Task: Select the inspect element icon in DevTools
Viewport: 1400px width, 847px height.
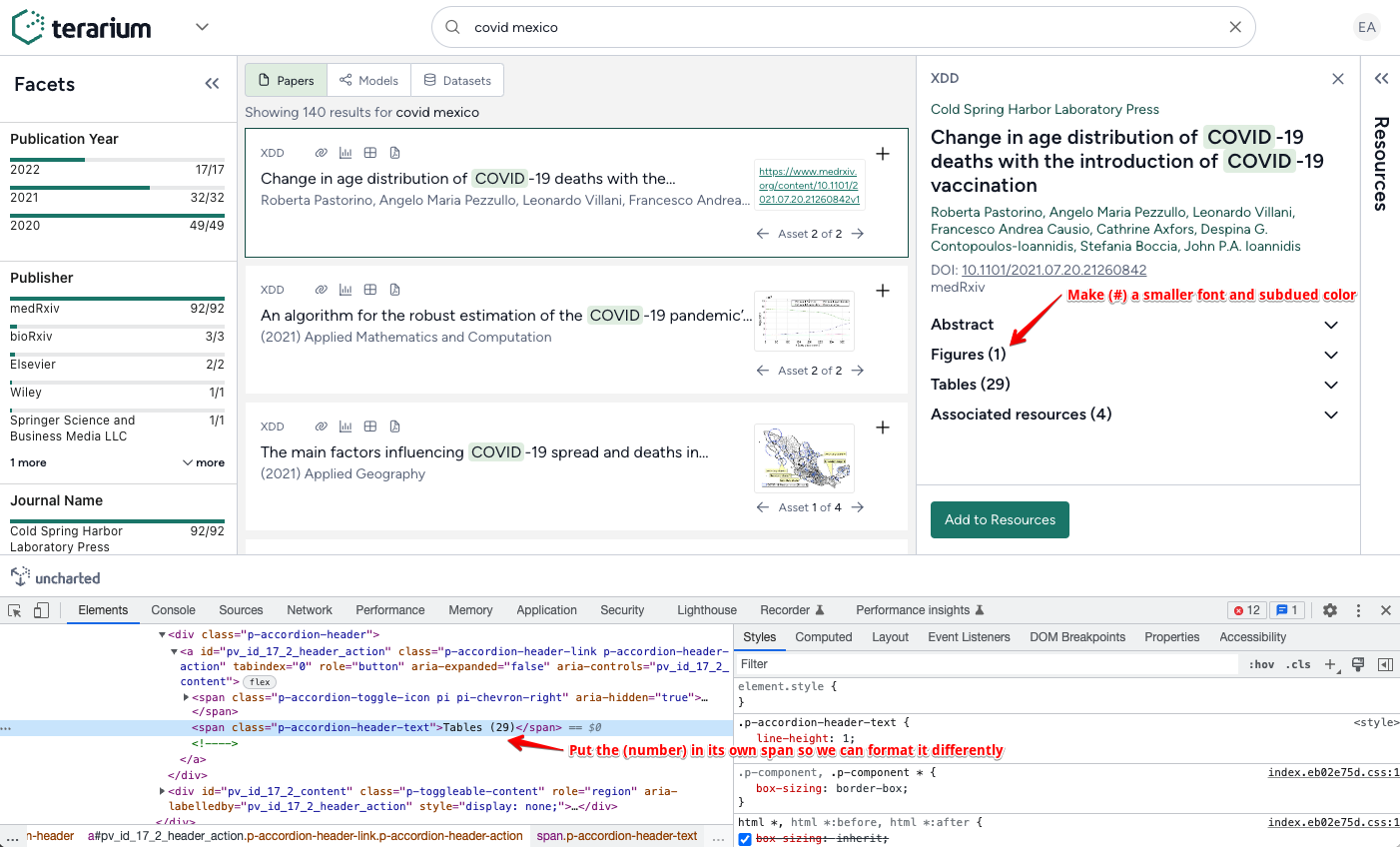Action: [x=14, y=609]
